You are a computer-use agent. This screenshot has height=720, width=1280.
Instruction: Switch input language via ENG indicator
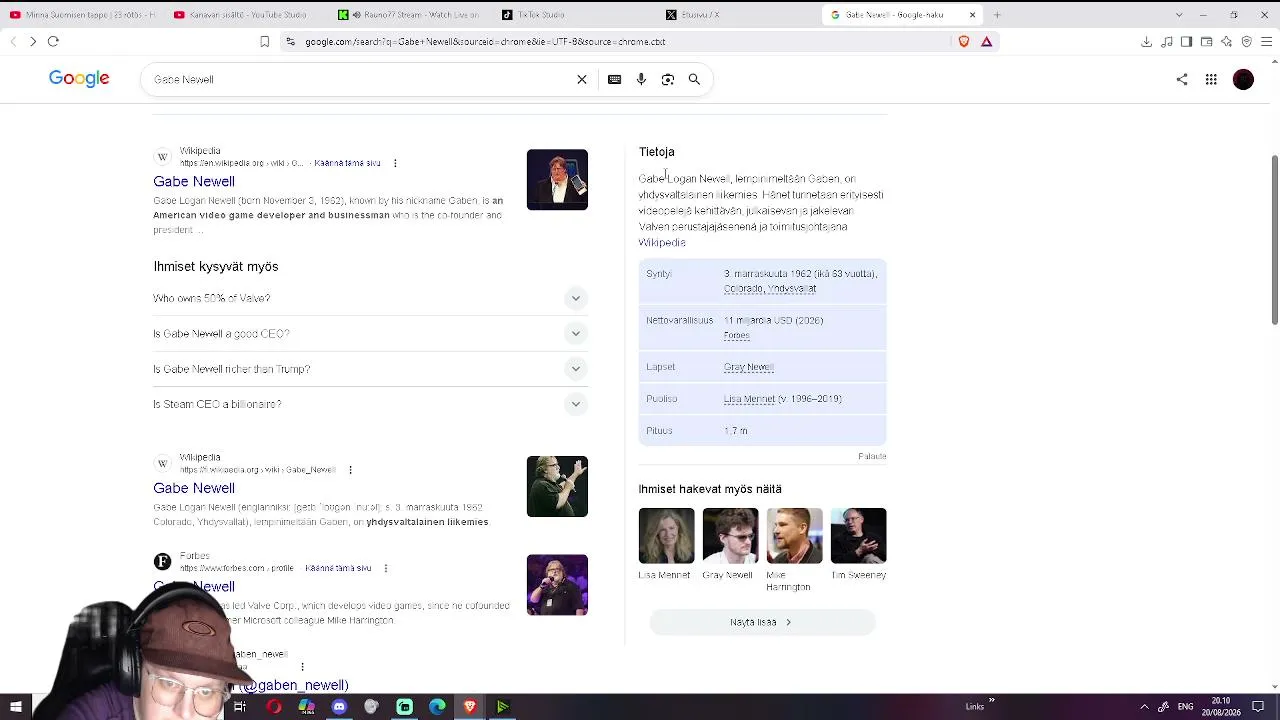click(1186, 707)
